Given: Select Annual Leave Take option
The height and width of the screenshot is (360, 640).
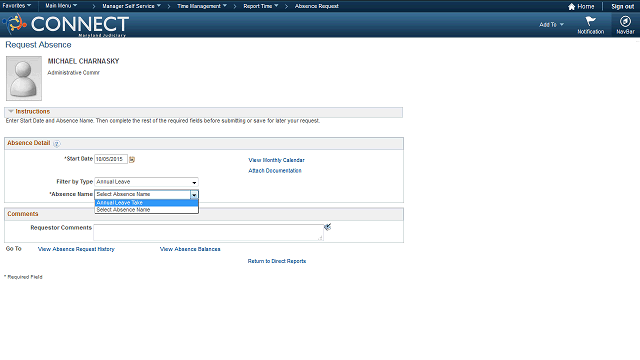Looking at the screenshot, I should coord(147,203).
